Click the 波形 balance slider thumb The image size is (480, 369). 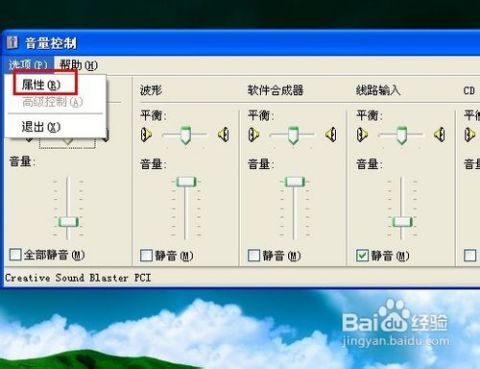pos(186,135)
